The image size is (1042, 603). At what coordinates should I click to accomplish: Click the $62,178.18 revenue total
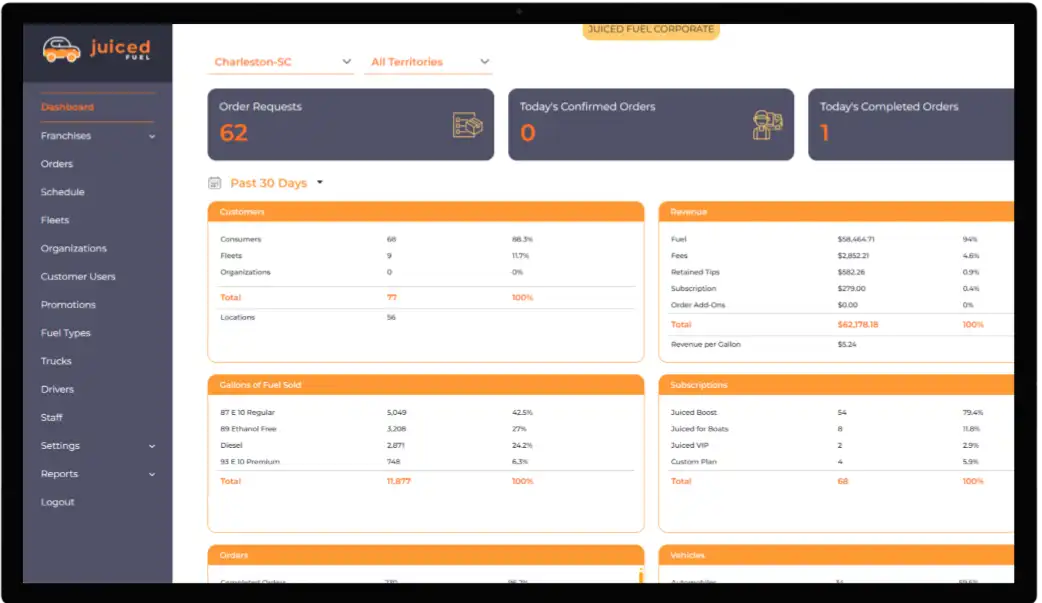(x=857, y=324)
